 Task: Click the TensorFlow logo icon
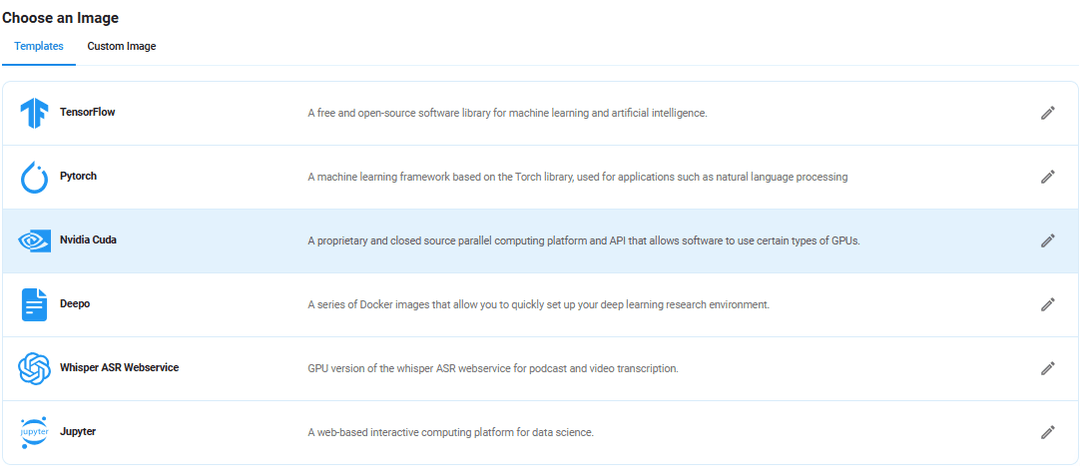(x=34, y=113)
